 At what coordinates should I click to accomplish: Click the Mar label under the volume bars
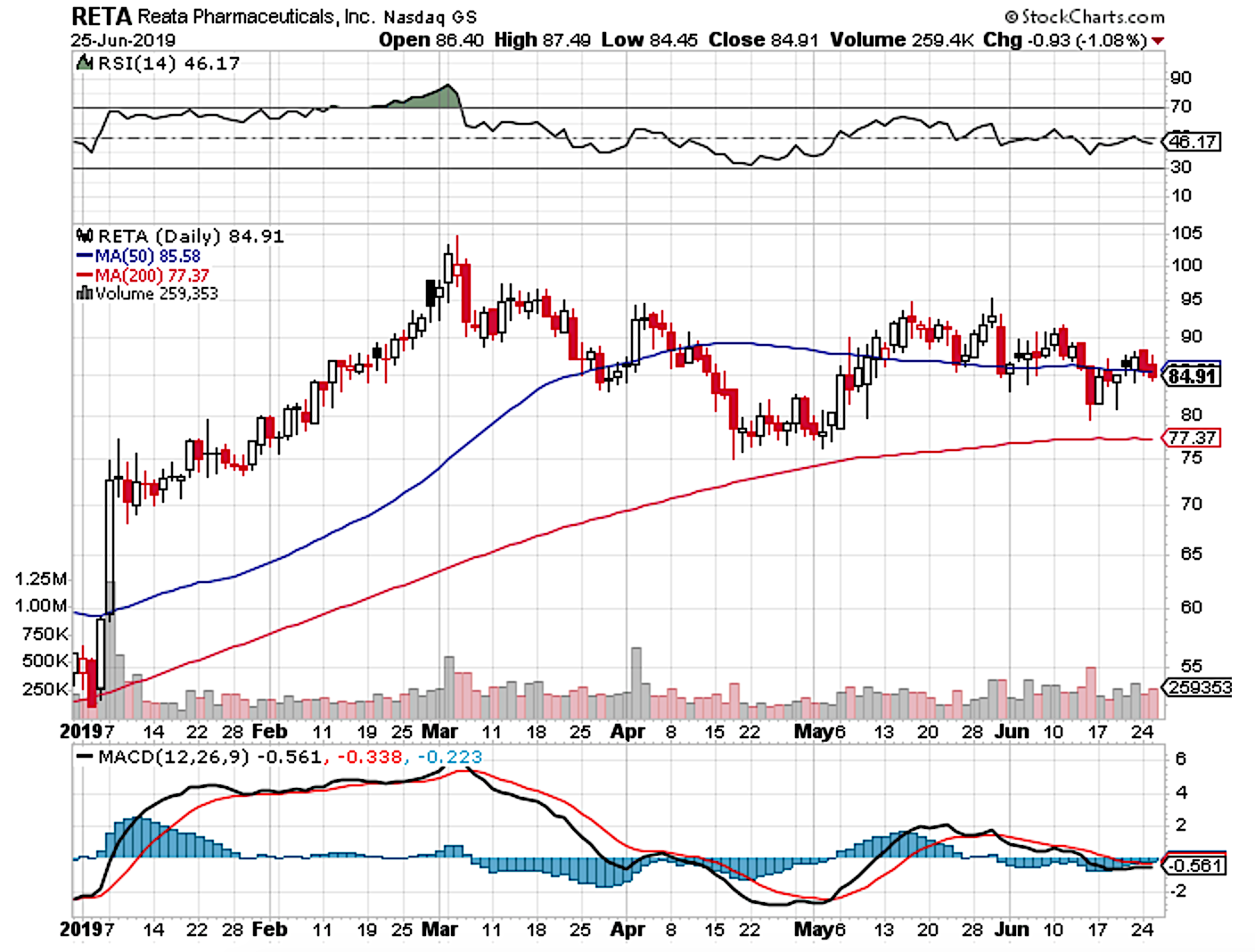pyautogui.click(x=439, y=731)
